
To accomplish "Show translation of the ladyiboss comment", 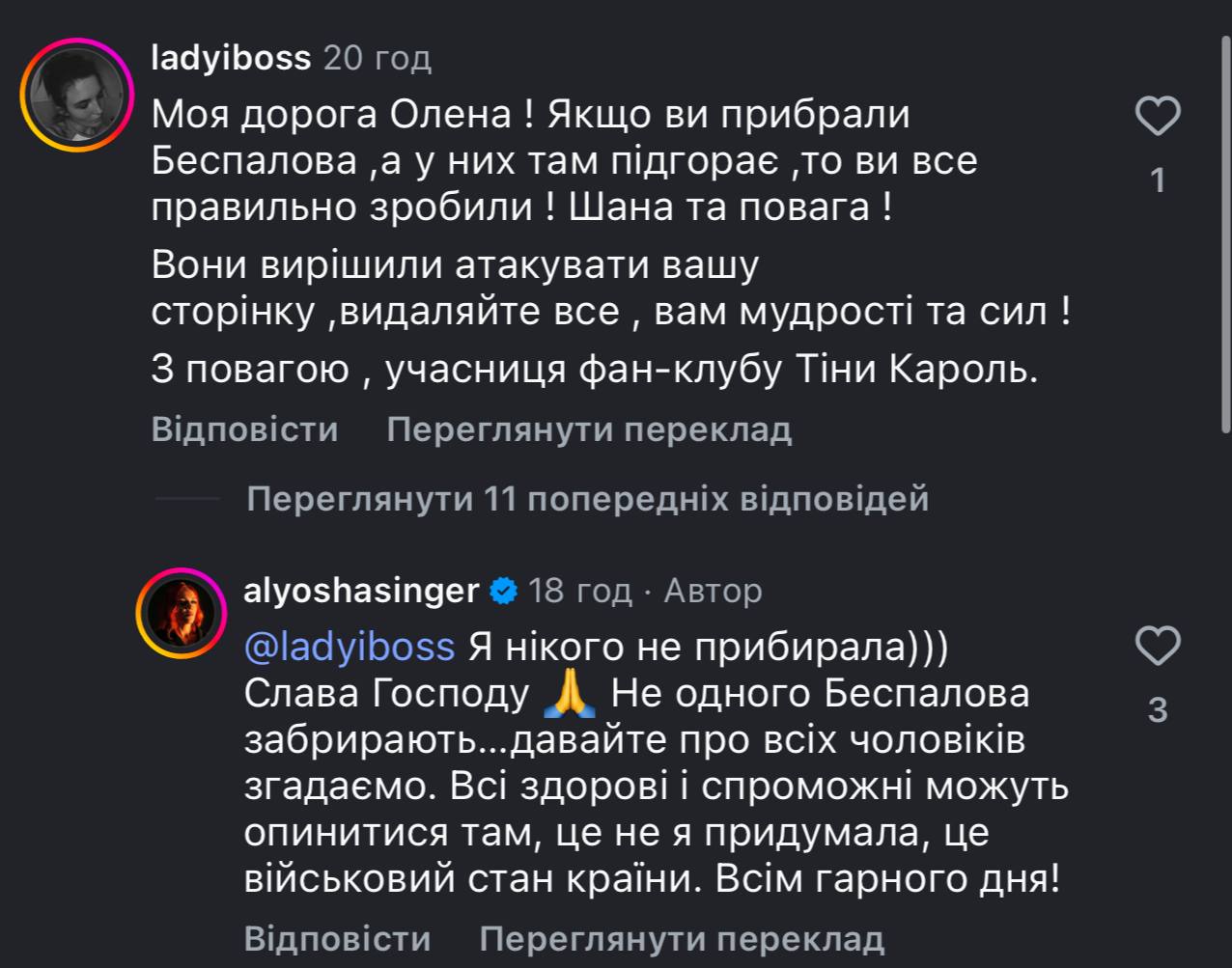I will [x=589, y=429].
